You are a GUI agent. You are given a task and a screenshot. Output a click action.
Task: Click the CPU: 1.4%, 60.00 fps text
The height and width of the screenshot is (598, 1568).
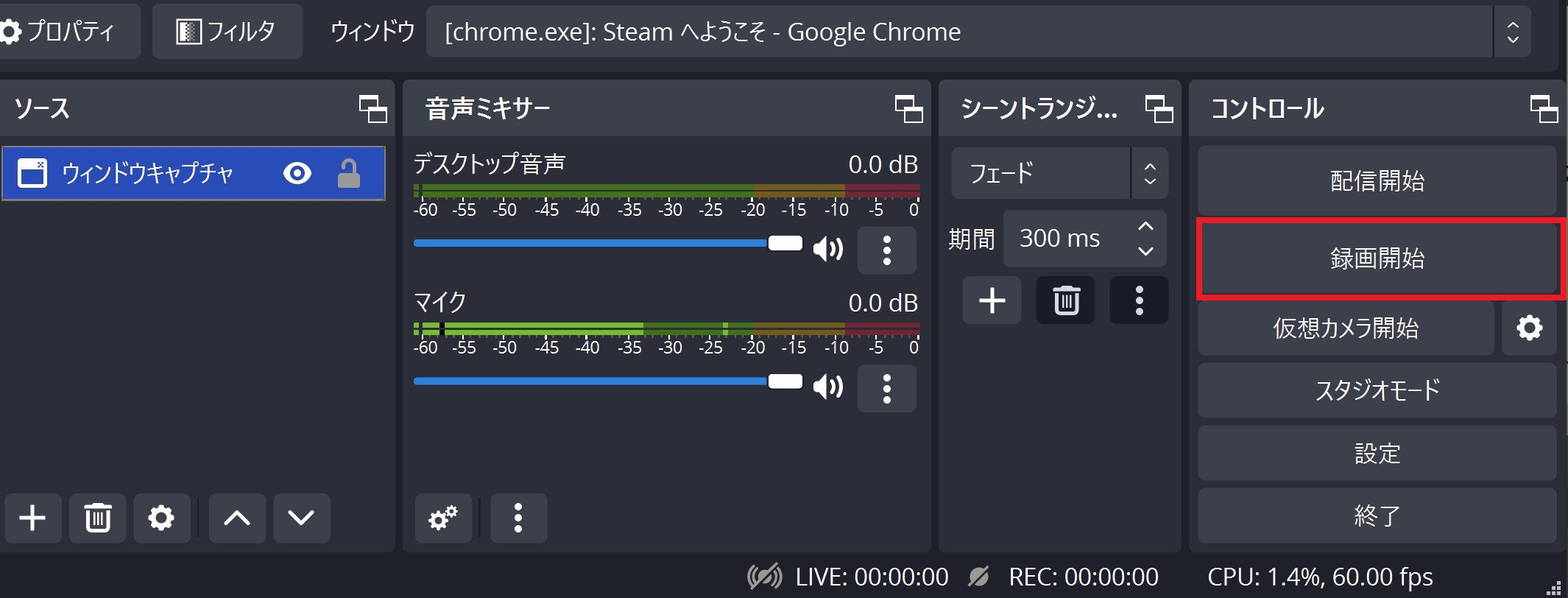(1320, 577)
